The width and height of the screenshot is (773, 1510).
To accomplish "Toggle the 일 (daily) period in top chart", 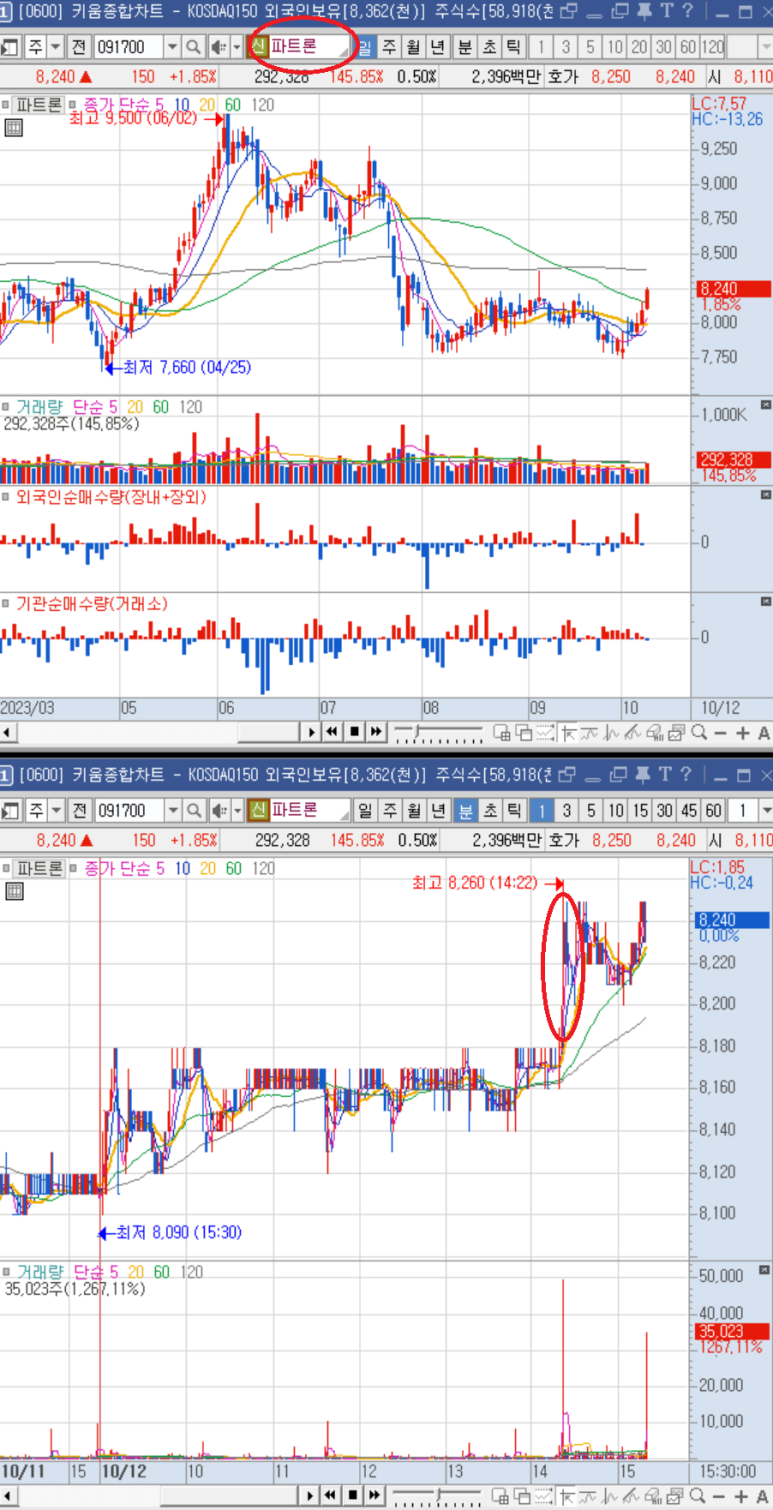I will click(x=365, y=48).
